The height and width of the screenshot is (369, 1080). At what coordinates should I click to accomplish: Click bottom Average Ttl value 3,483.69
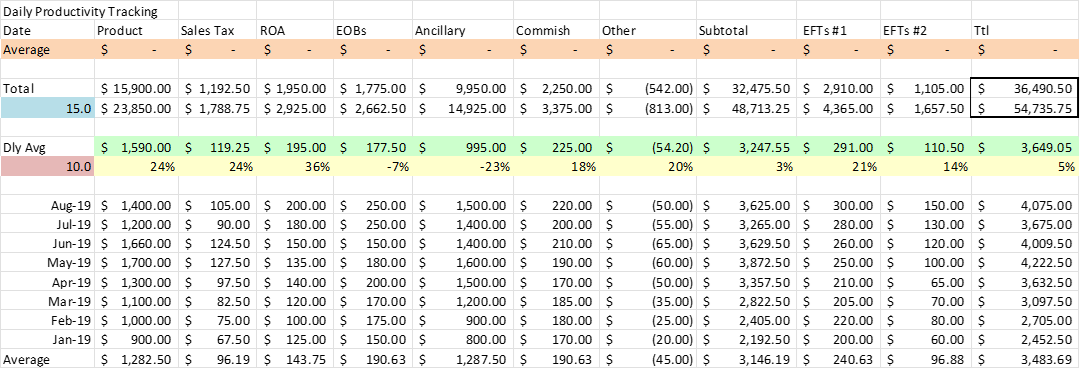click(x=1025, y=359)
